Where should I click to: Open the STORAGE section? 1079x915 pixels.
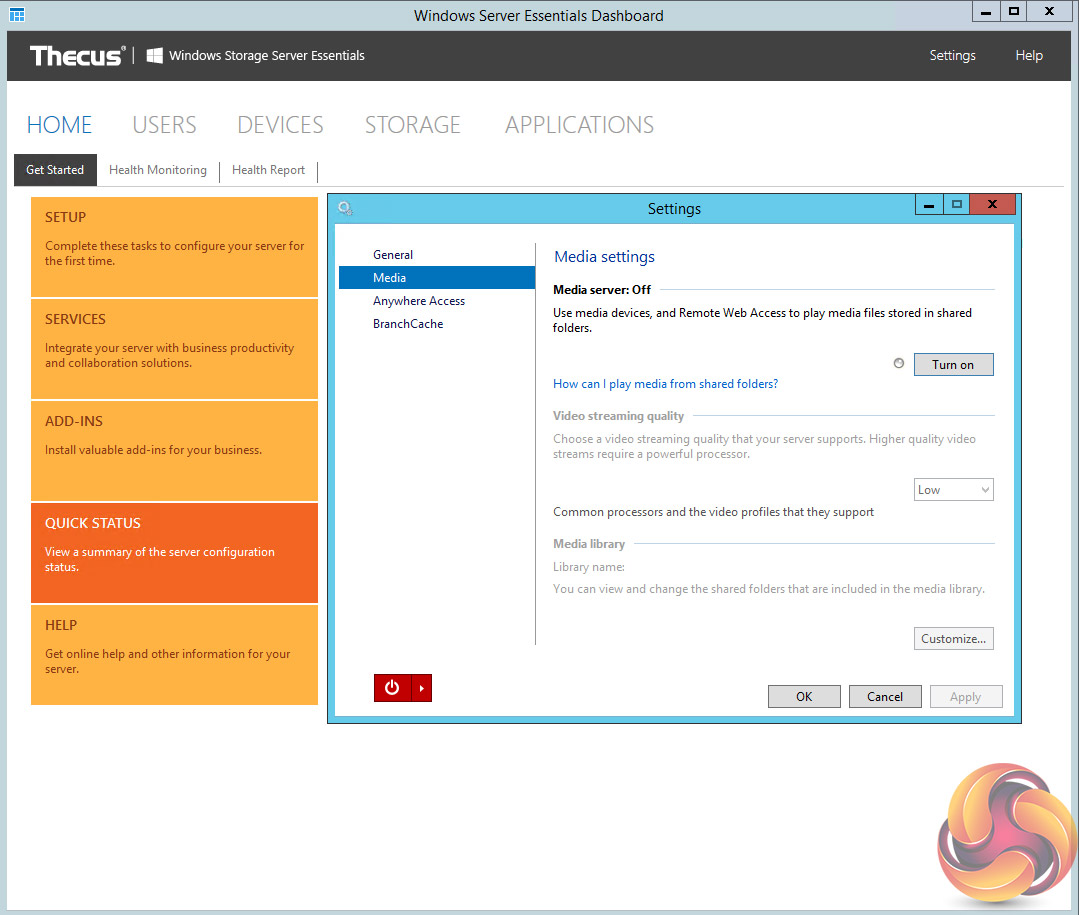point(413,125)
